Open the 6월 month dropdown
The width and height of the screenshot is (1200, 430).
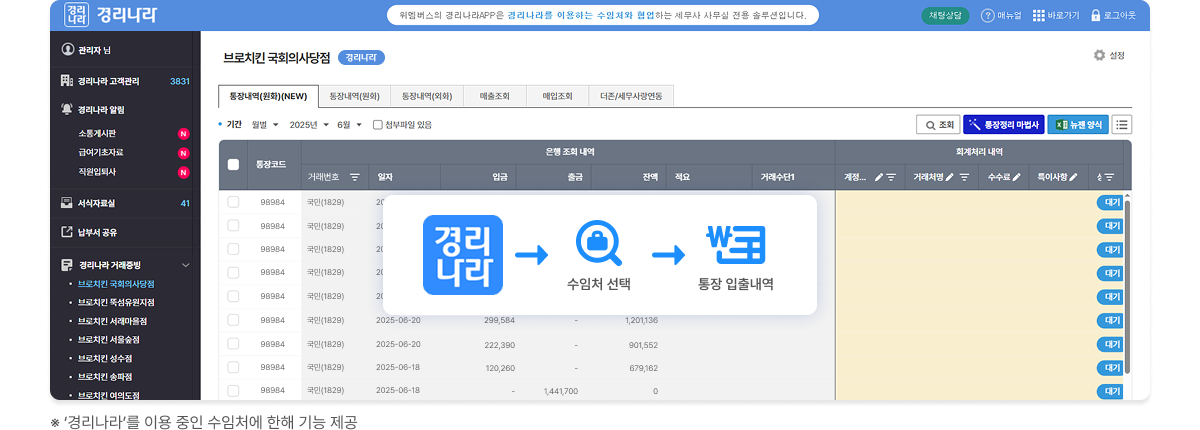(x=350, y=125)
